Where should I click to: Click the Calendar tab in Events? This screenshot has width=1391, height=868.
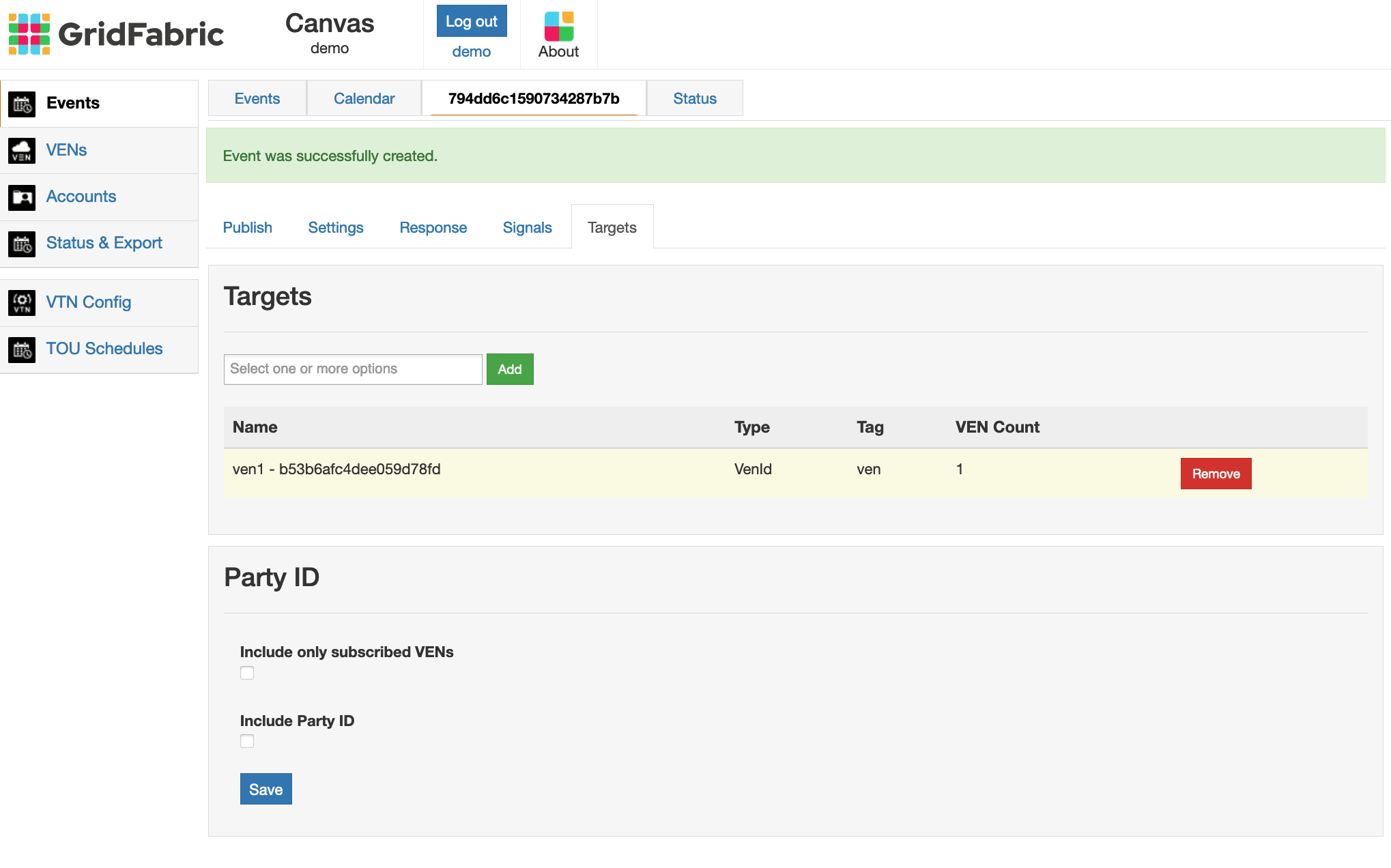click(x=363, y=97)
